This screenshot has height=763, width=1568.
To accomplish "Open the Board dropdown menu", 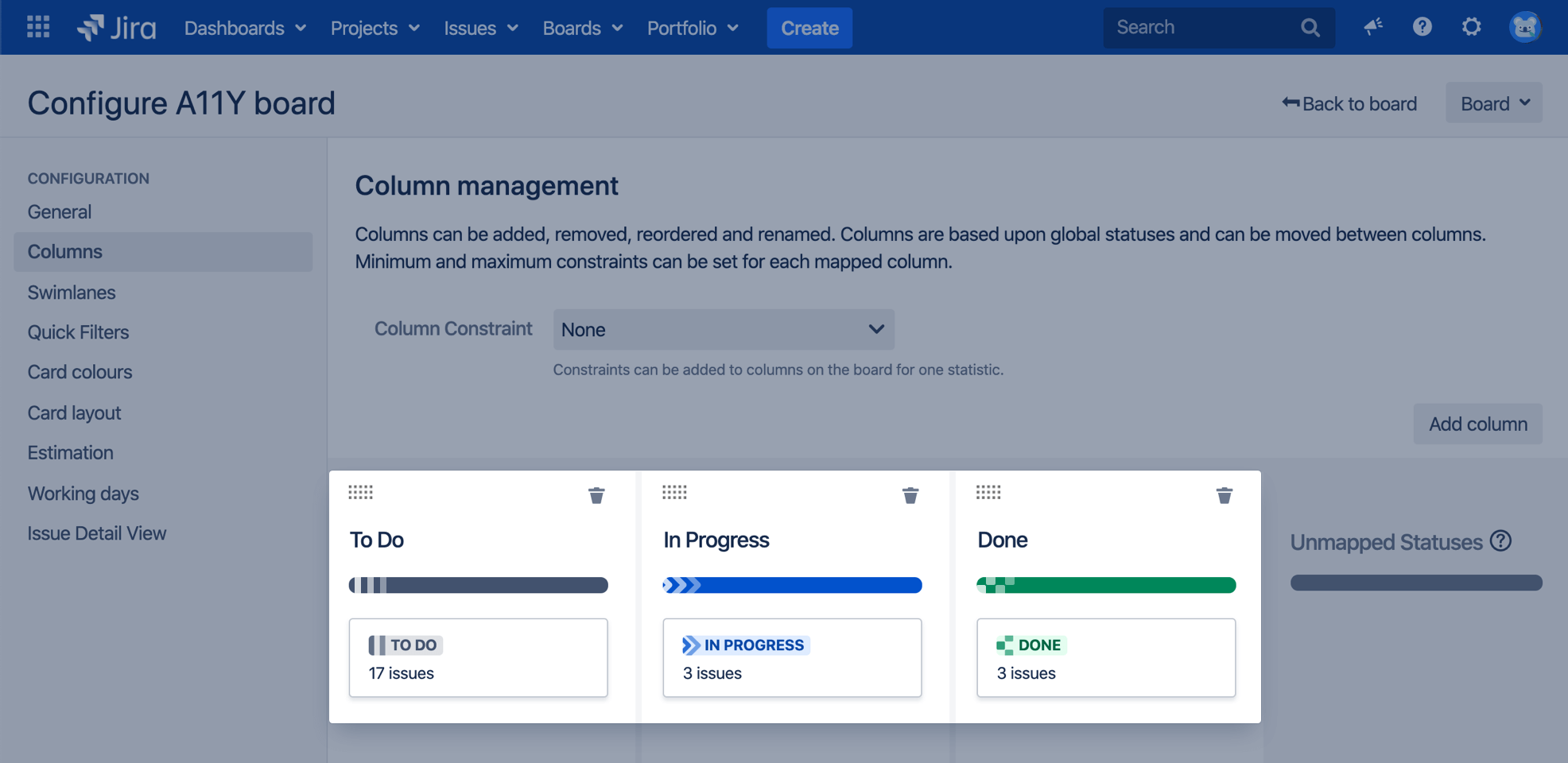I will click(1493, 103).
